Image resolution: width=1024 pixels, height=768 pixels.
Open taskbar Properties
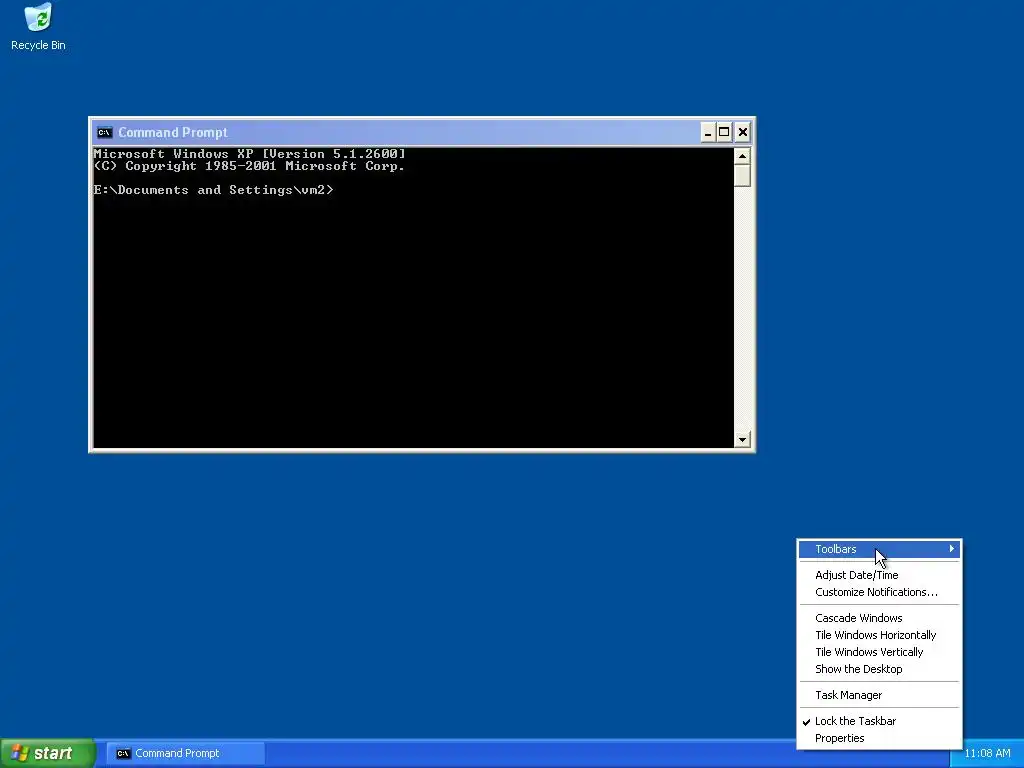[879, 738]
